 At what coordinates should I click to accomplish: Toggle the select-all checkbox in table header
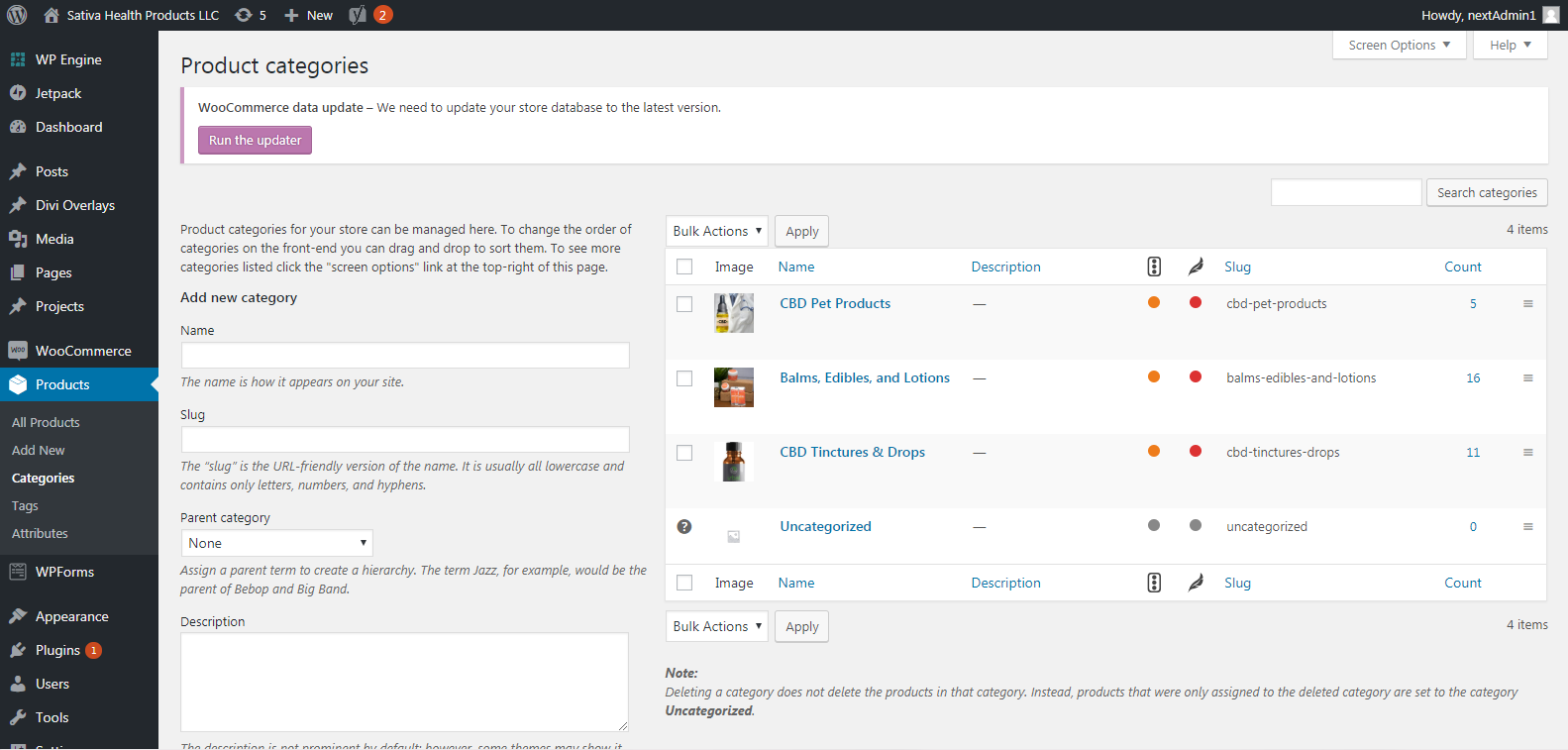coord(684,267)
